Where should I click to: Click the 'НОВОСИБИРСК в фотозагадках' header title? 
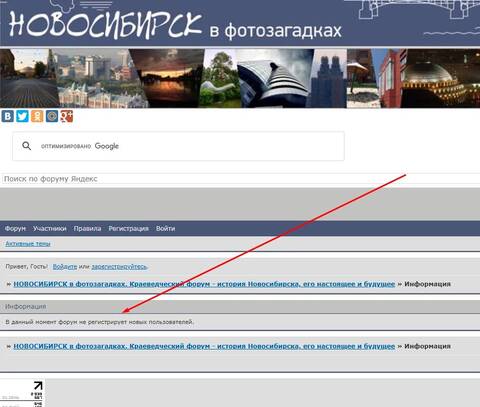tap(175, 25)
